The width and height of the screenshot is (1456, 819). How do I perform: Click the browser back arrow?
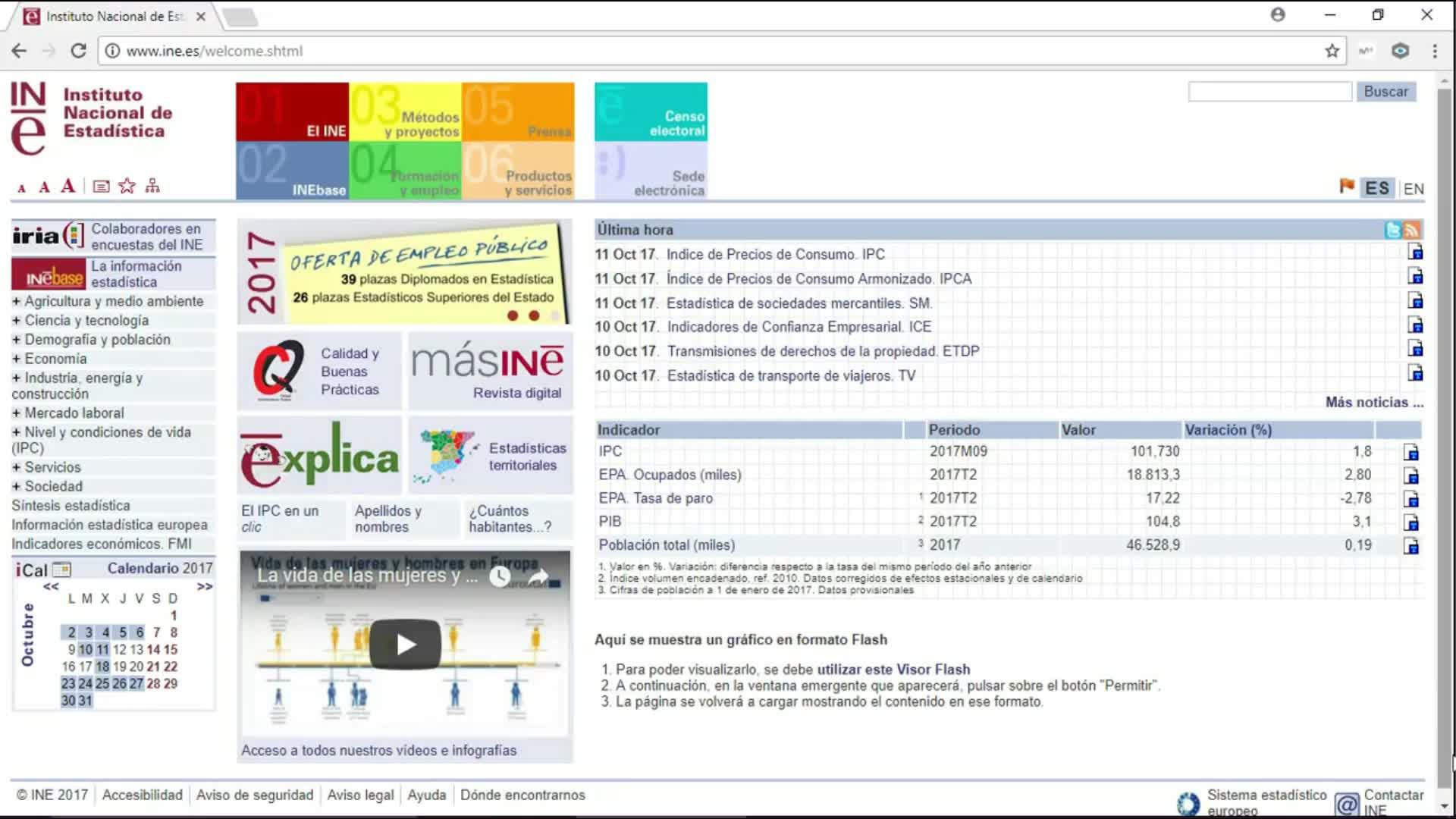click(x=19, y=51)
